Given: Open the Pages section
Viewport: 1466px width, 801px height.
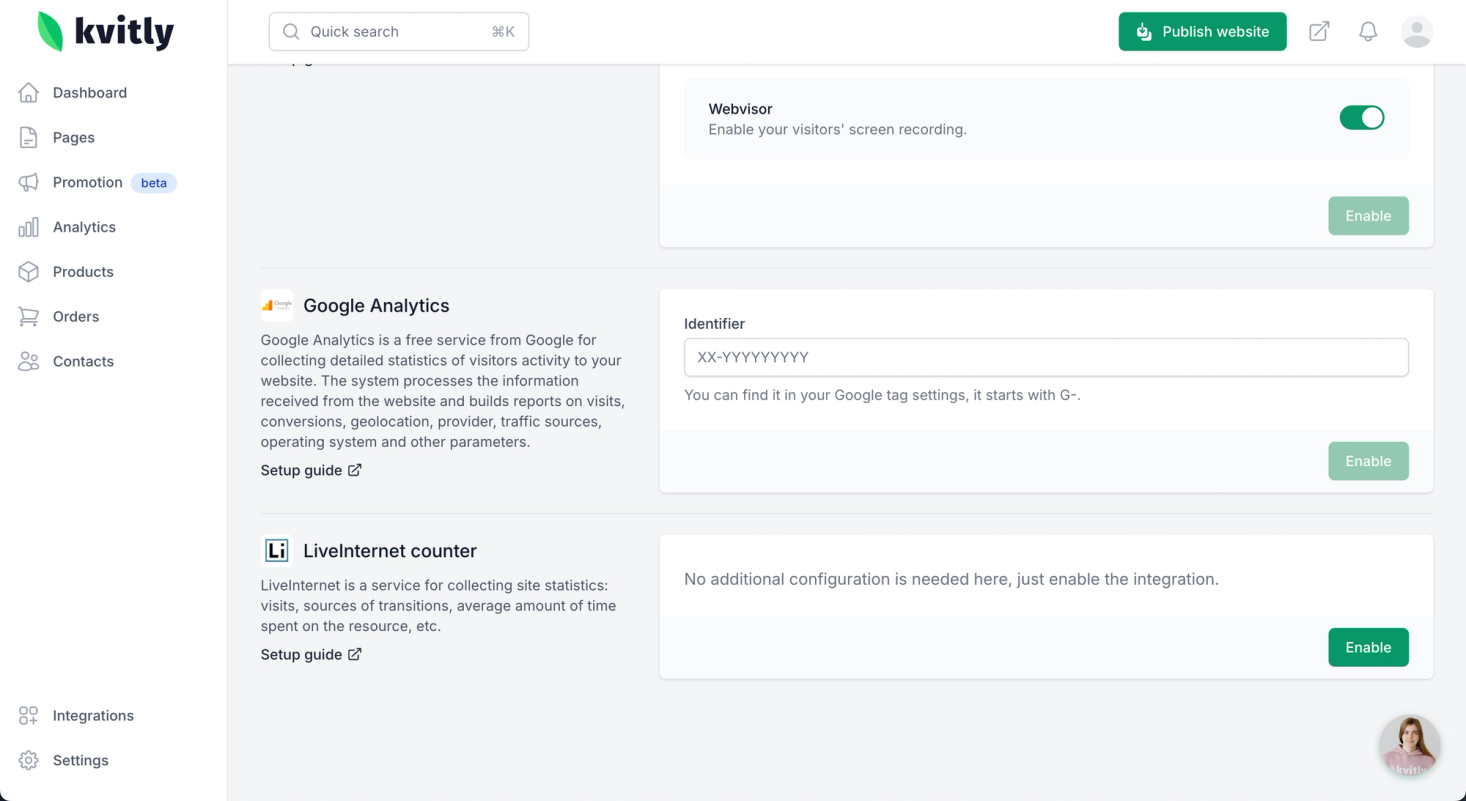Looking at the screenshot, I should point(73,138).
